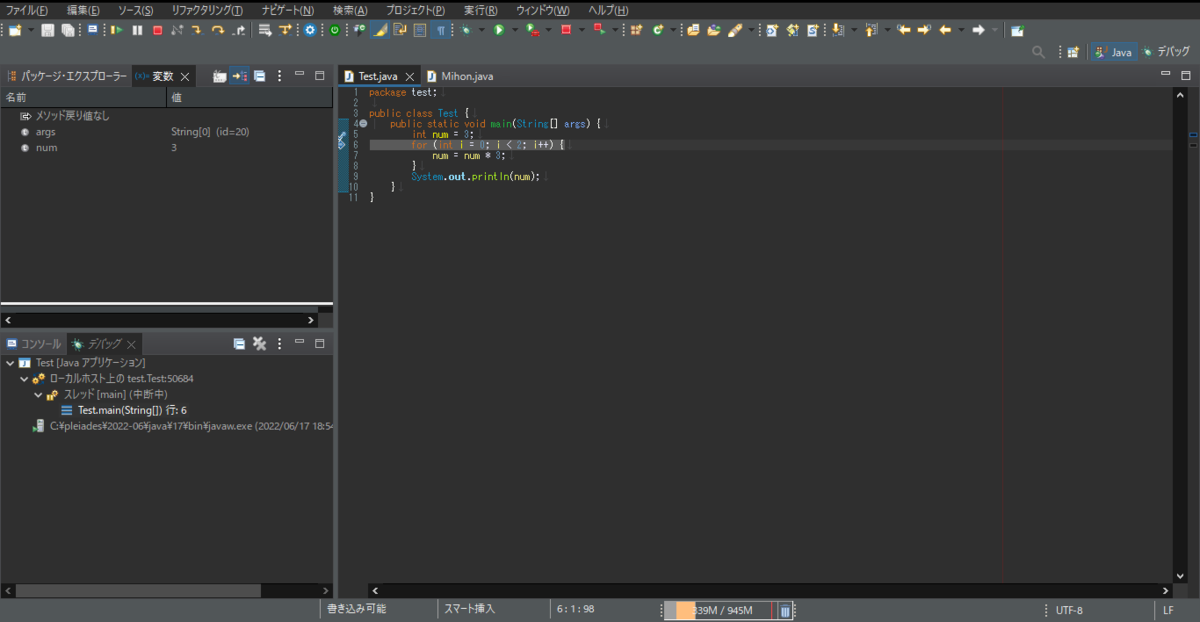This screenshot has height=622, width=1200.
Task: Click the green power button icon
Action: pos(334,30)
